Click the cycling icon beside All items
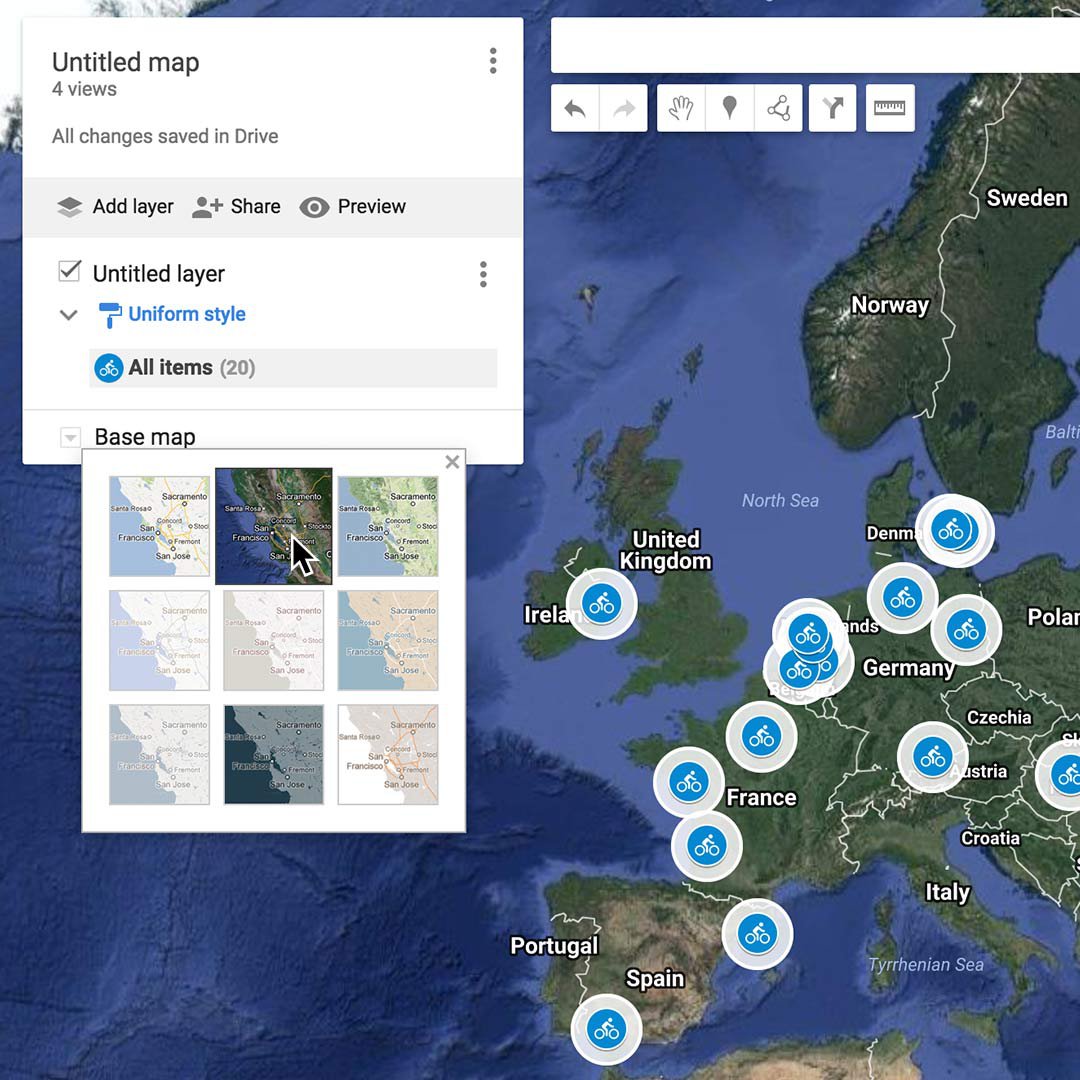Viewport: 1080px width, 1080px height. 109,368
